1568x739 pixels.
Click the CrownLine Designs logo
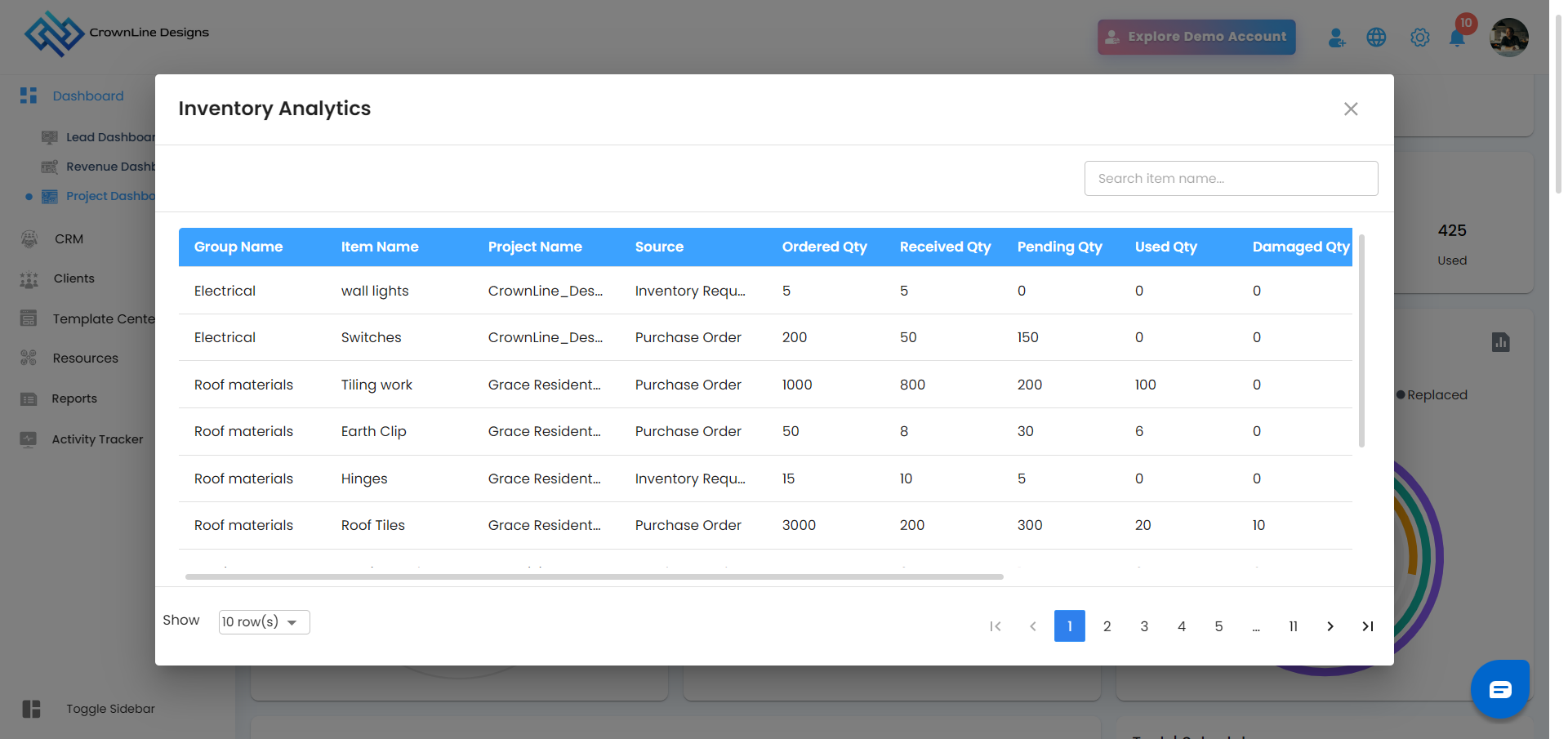click(x=117, y=33)
